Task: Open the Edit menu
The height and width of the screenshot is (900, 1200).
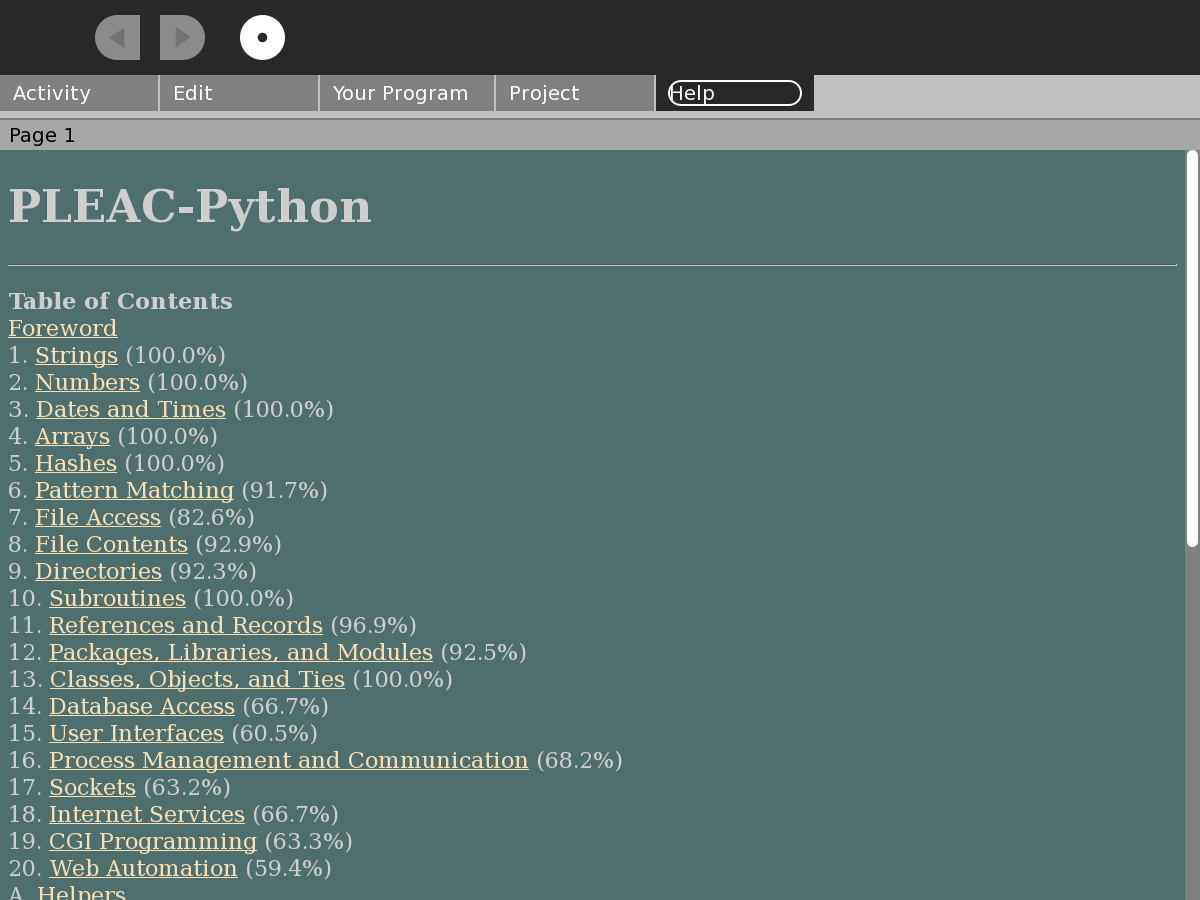Action: [239, 93]
